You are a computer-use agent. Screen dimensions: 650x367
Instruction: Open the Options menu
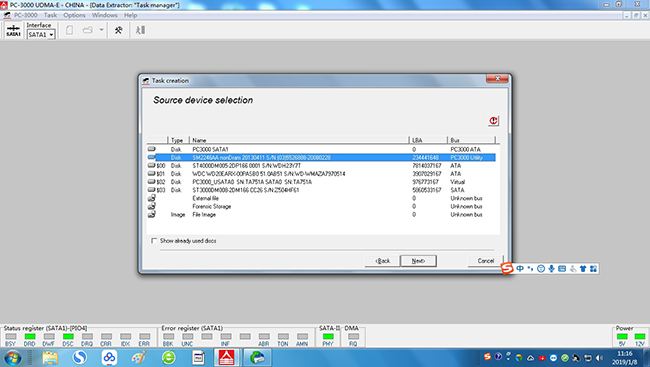click(74, 15)
